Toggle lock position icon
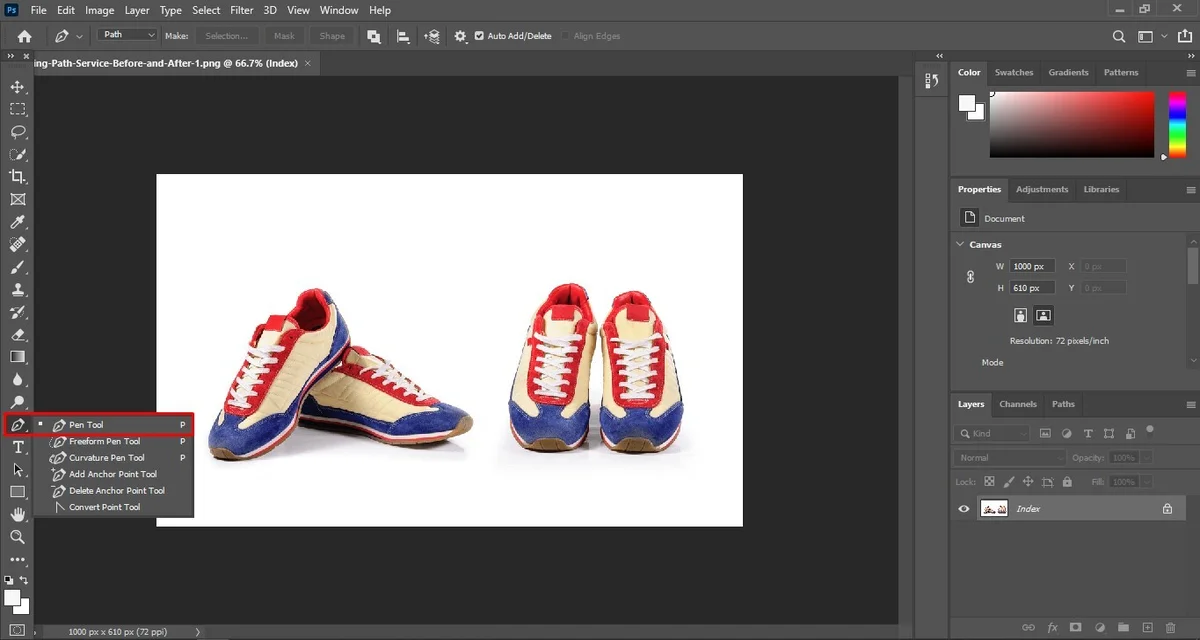 coord(1028,482)
